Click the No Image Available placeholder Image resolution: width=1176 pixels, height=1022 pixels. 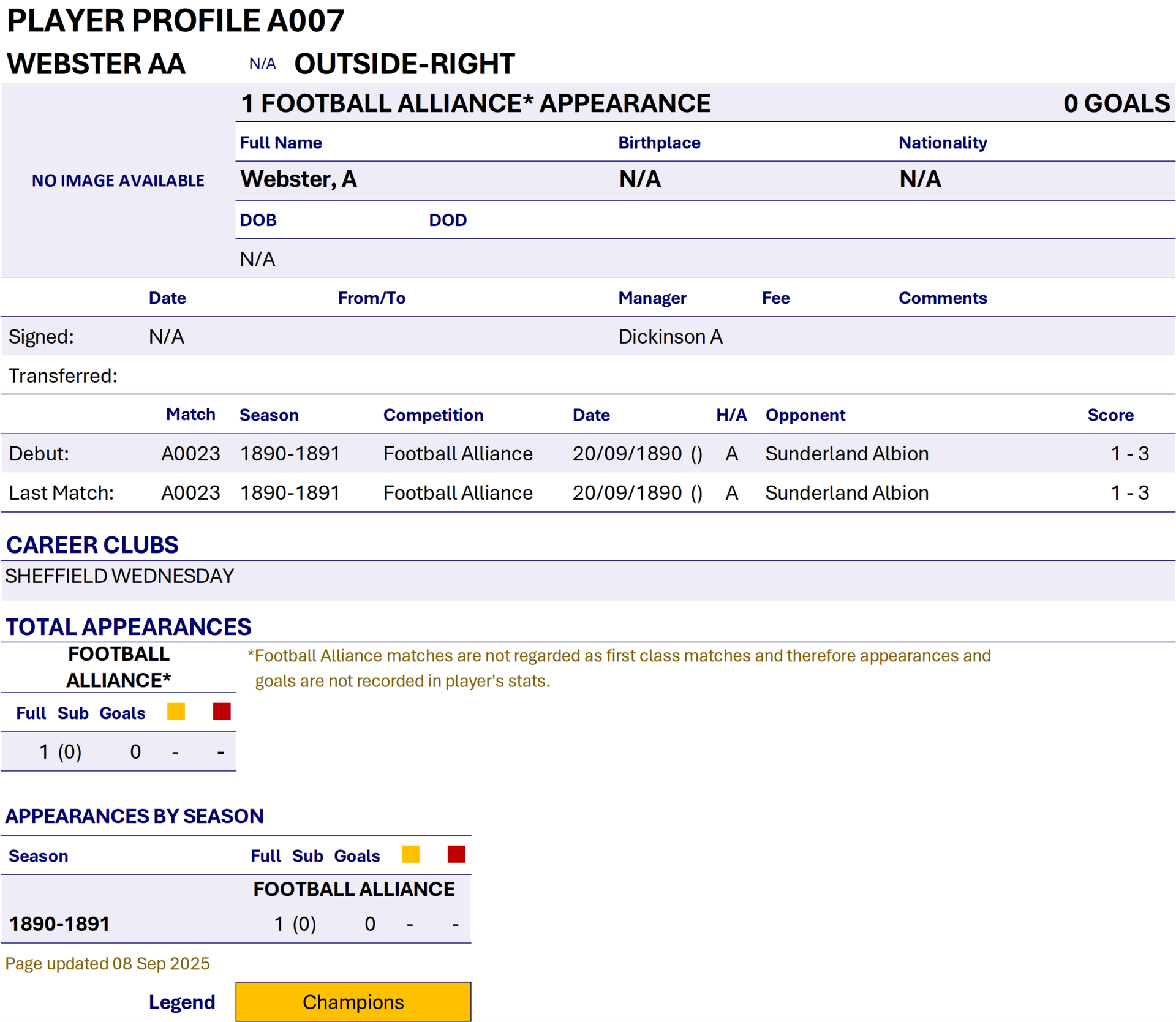pyautogui.click(x=118, y=181)
